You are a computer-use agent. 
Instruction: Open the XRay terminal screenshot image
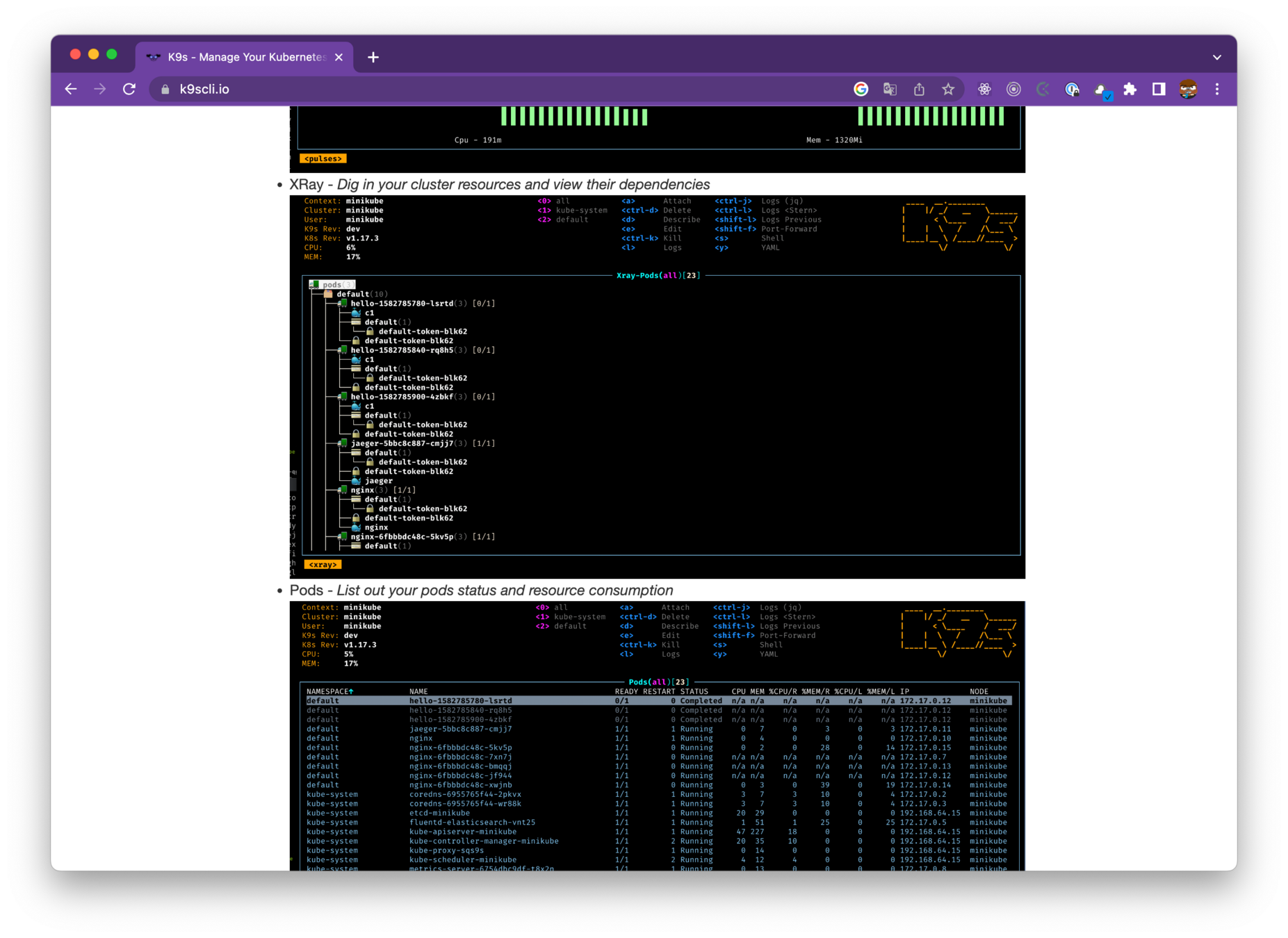tap(658, 386)
